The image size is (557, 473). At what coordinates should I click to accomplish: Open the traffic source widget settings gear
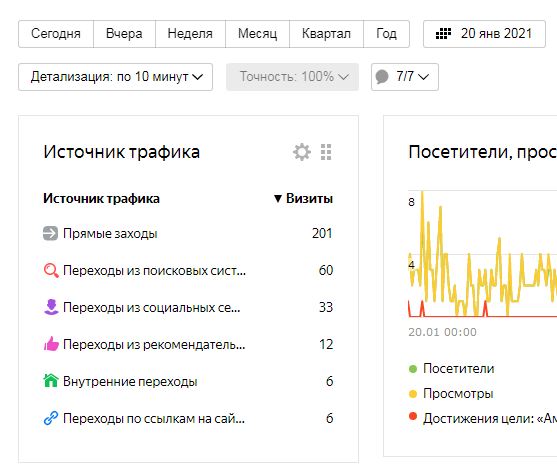(x=302, y=152)
